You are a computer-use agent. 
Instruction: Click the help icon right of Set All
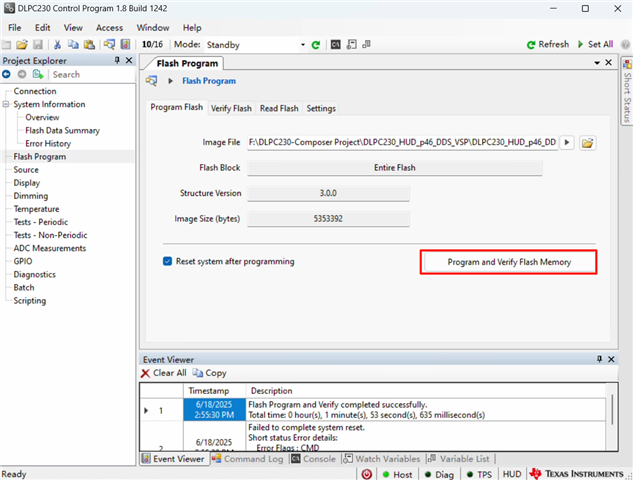click(625, 44)
